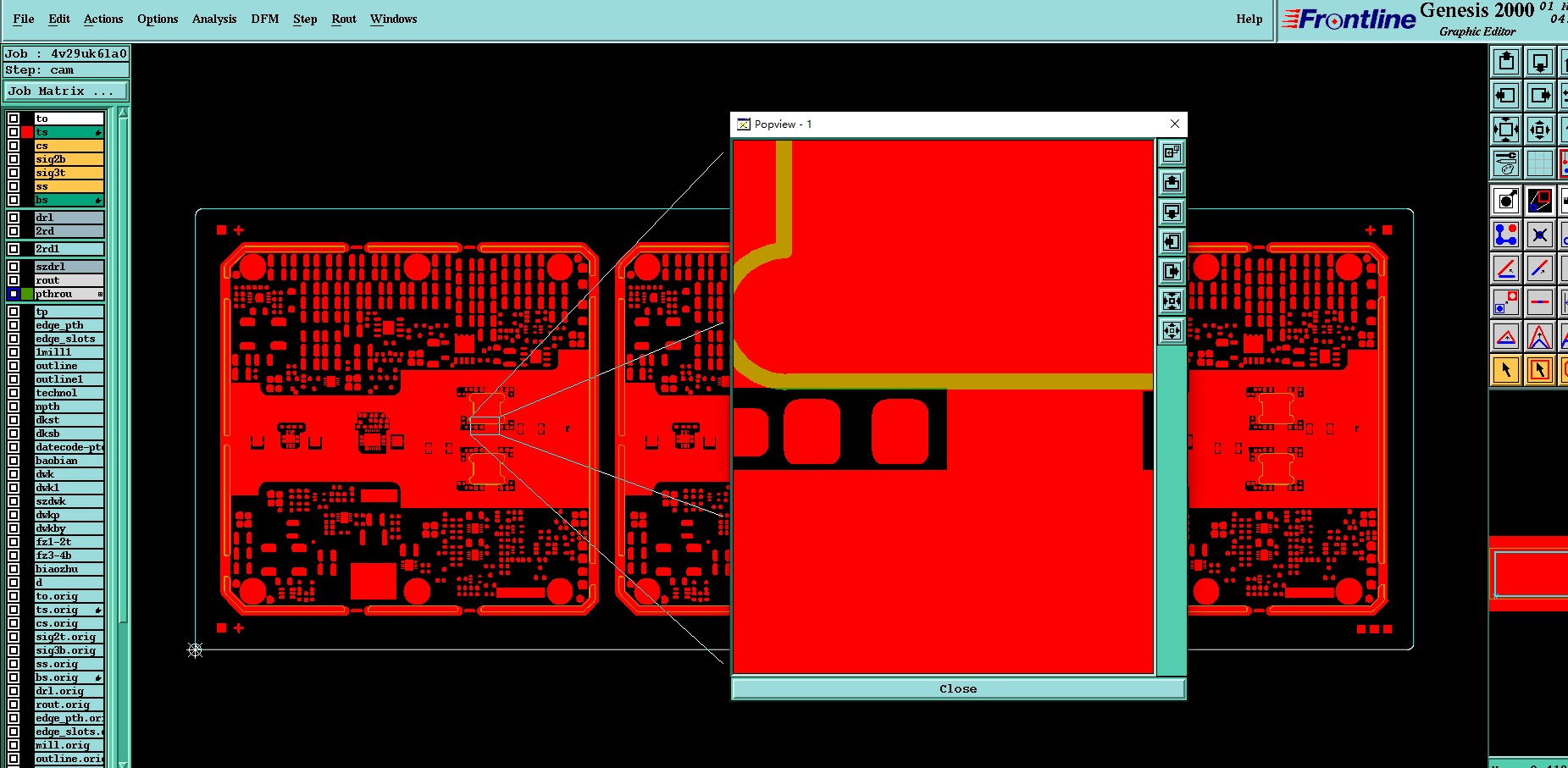
Task: Pan the Popview window left
Action: point(1172,241)
